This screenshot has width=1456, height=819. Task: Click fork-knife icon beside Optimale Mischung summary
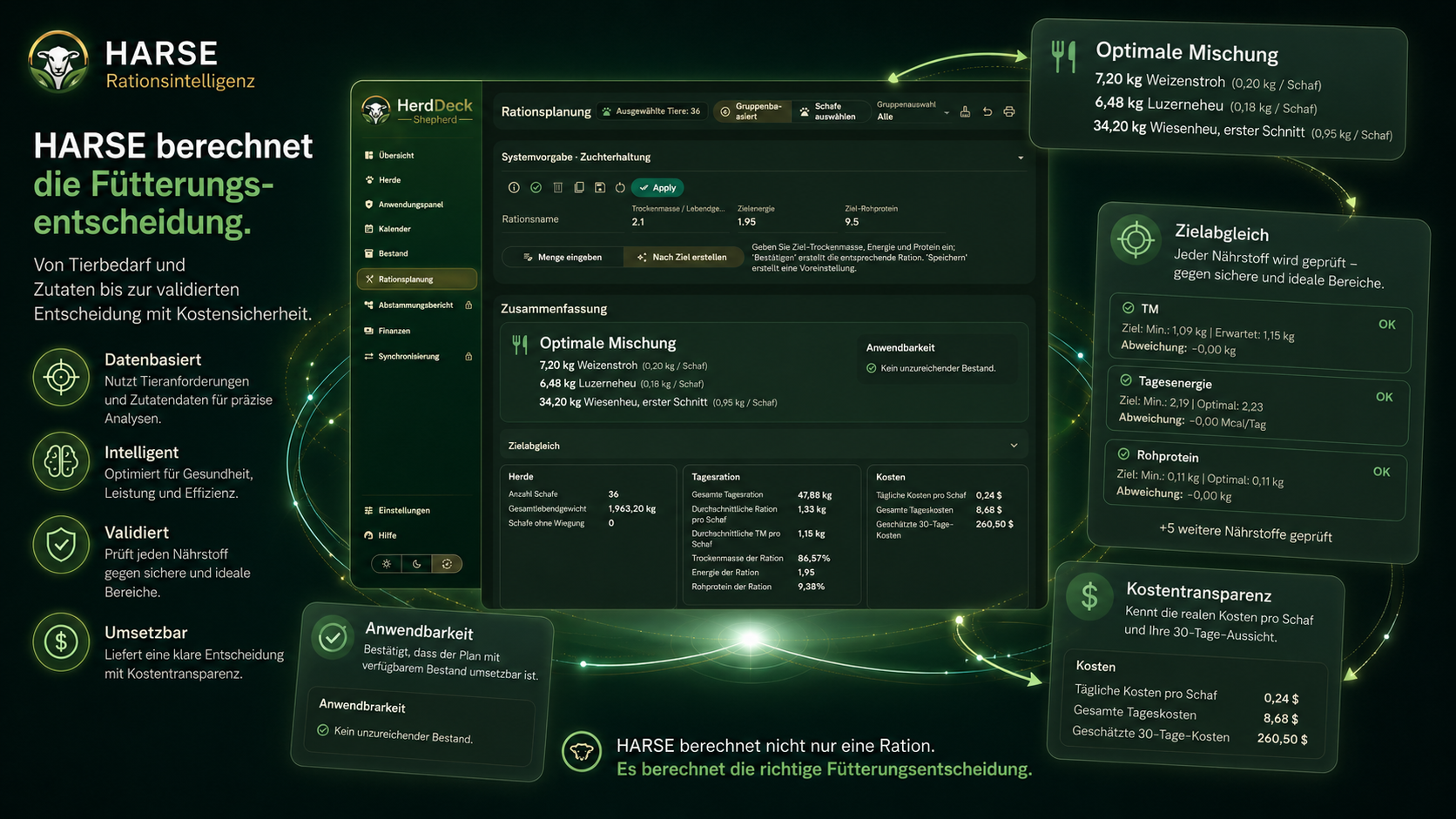520,344
